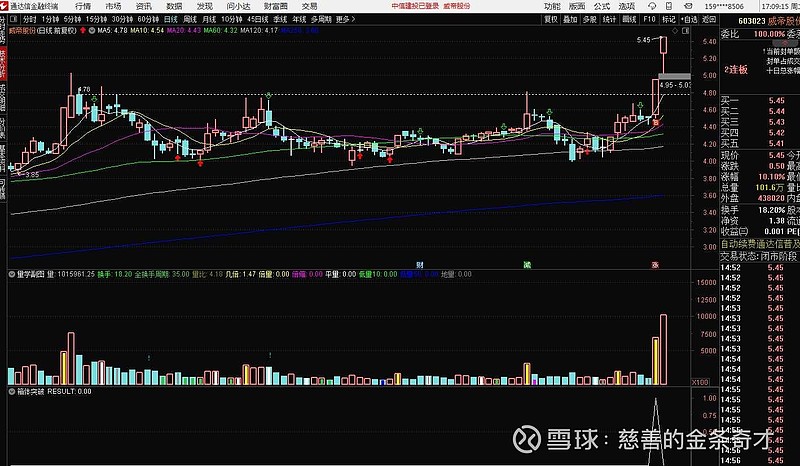Click the 返回 back button
The height and width of the screenshot is (466, 800).
709,19
